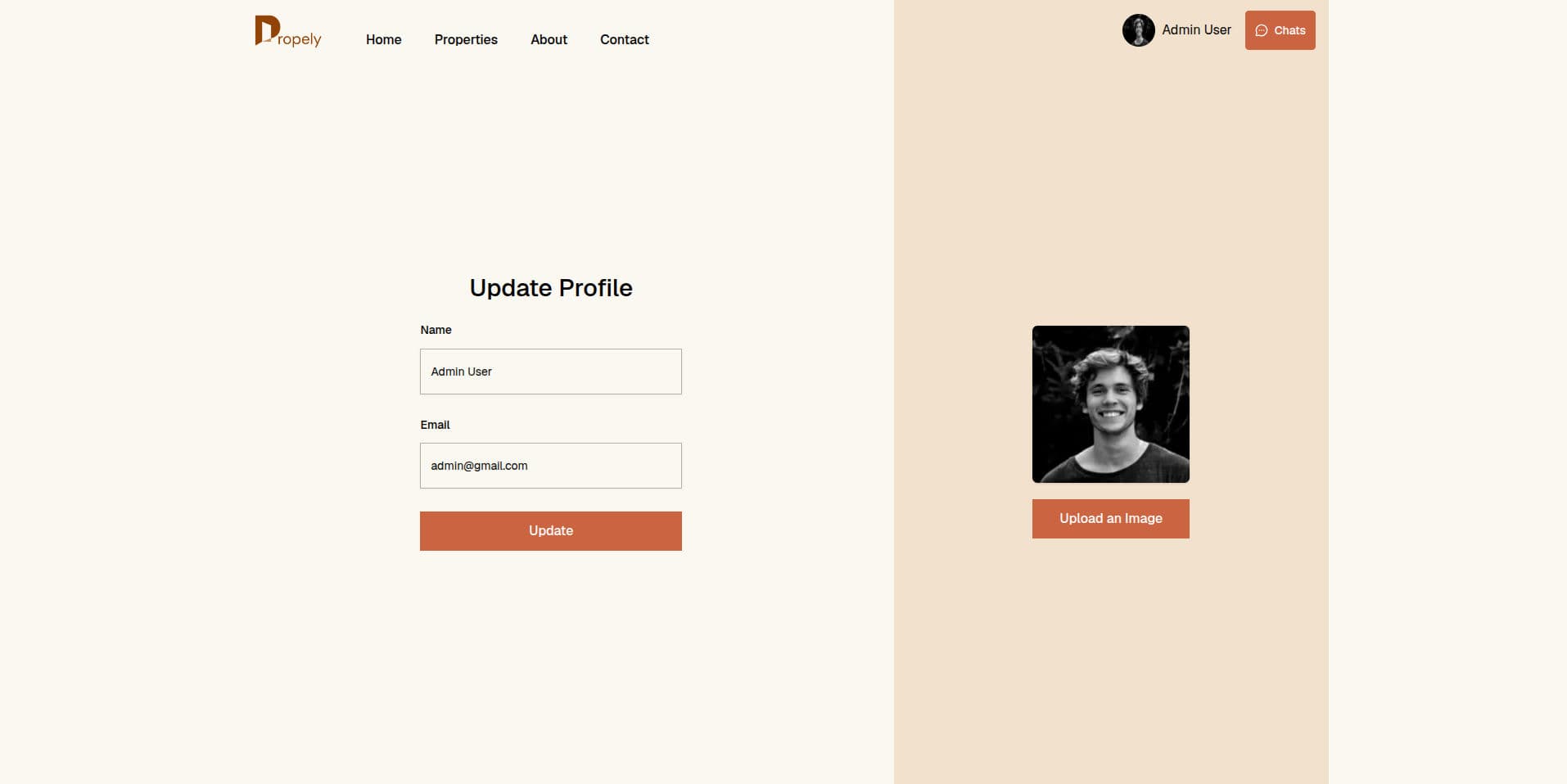Click the Update Profile heading
Screen dimensions: 1567x784
[551, 288]
